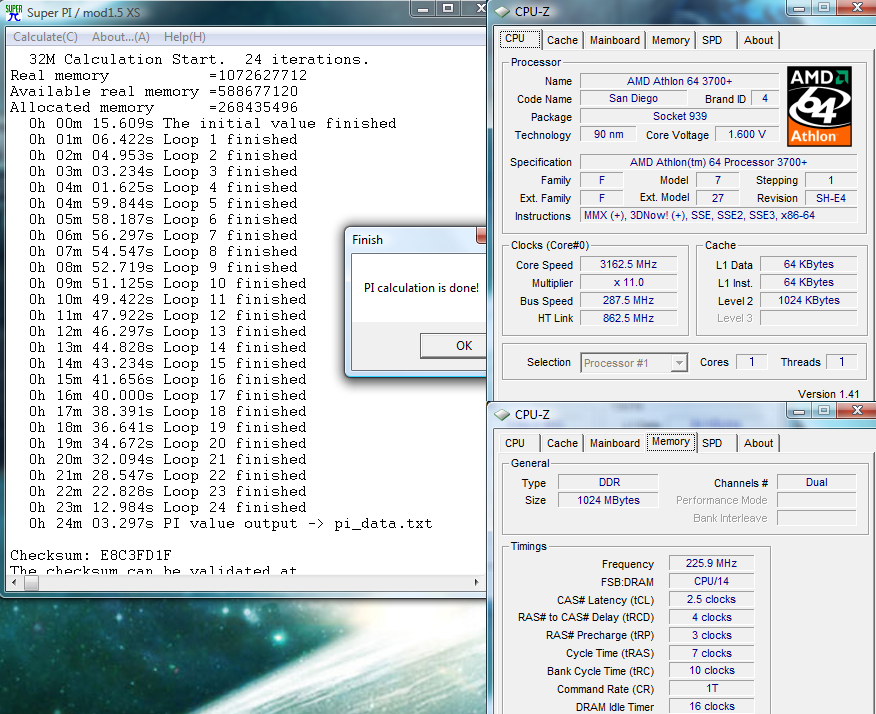Open Cache tab in lower CPU-Z window
The width and height of the screenshot is (876, 714).
click(562, 443)
